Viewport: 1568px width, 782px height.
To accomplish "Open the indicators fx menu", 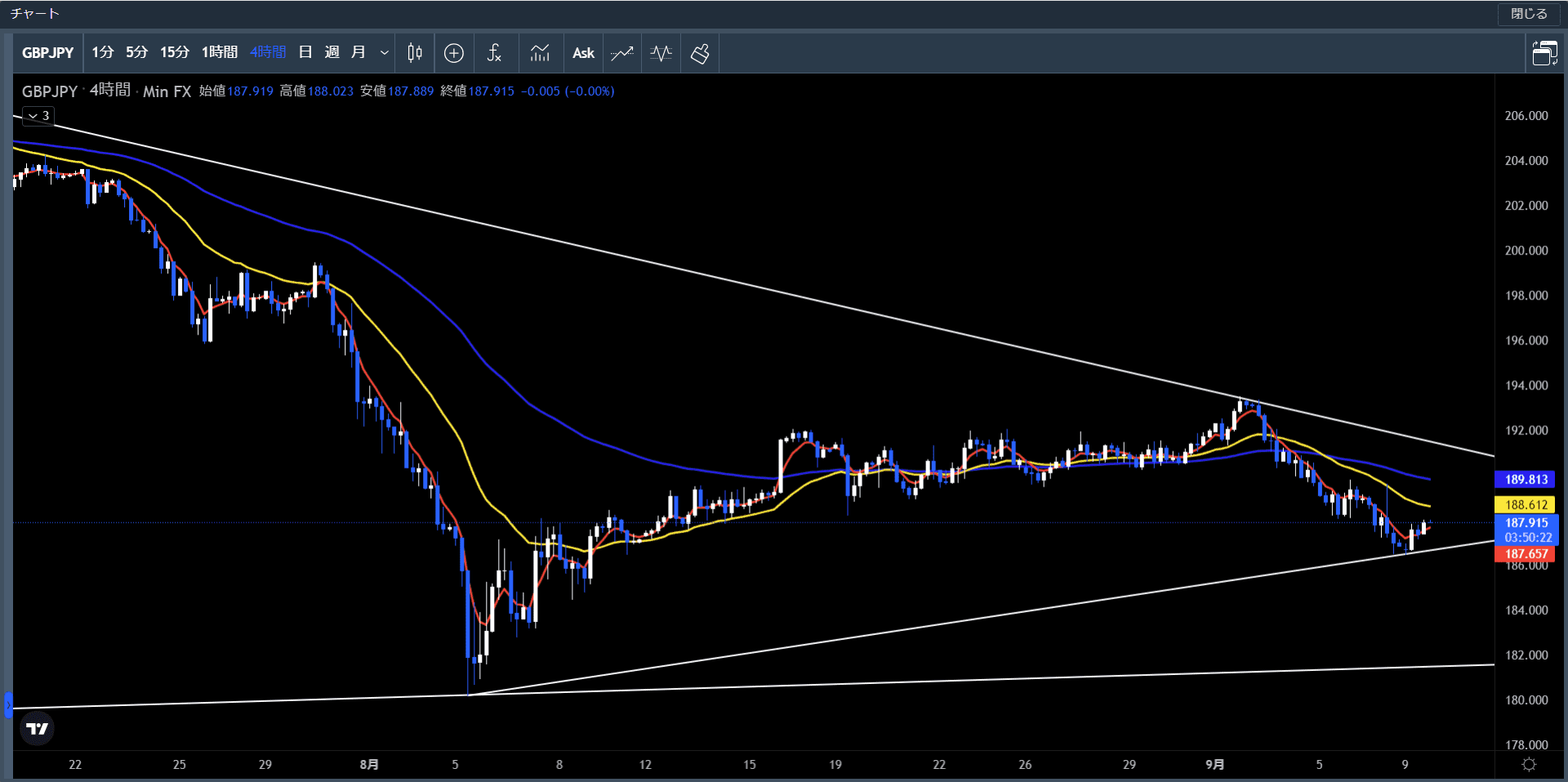I will (494, 53).
